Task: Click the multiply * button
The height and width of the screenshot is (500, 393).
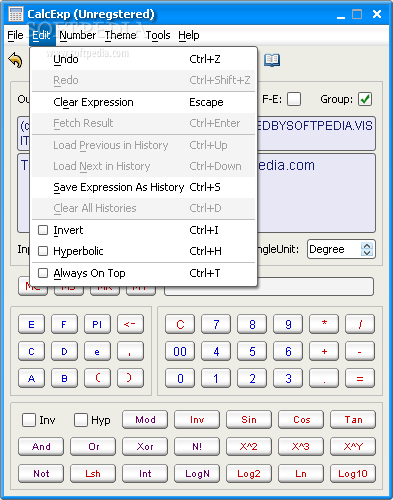Action: [x=324, y=324]
